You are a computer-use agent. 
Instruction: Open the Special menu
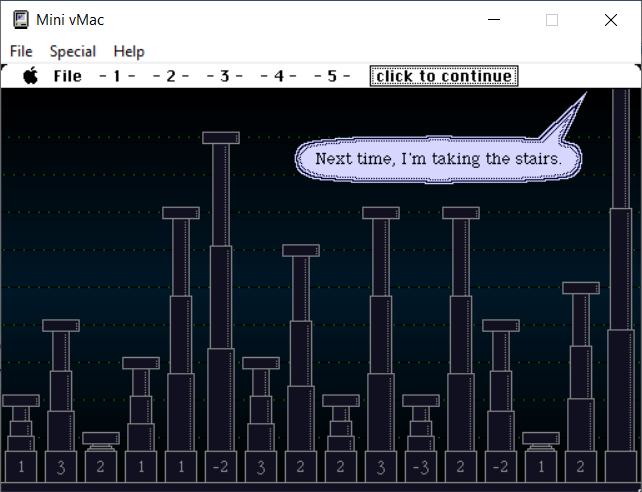(x=72, y=52)
